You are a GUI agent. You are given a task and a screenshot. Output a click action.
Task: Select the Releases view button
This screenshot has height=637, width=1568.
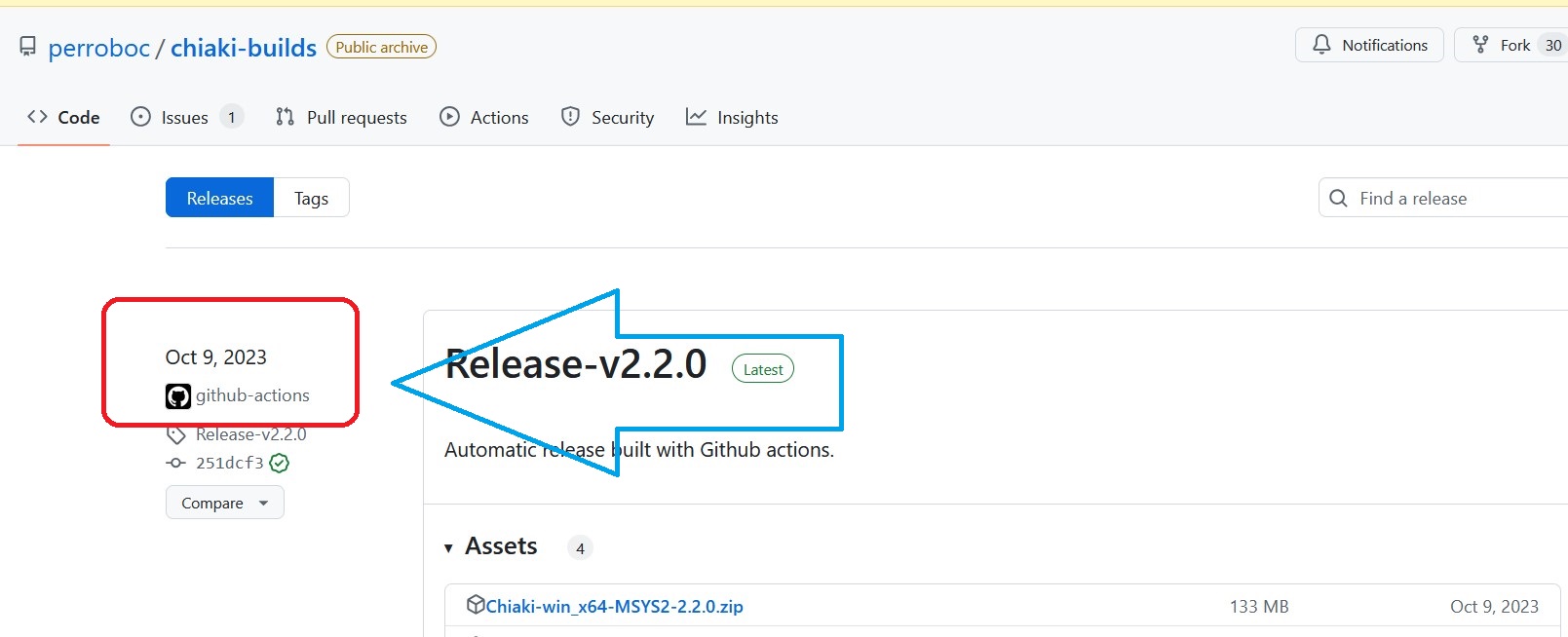point(219,198)
